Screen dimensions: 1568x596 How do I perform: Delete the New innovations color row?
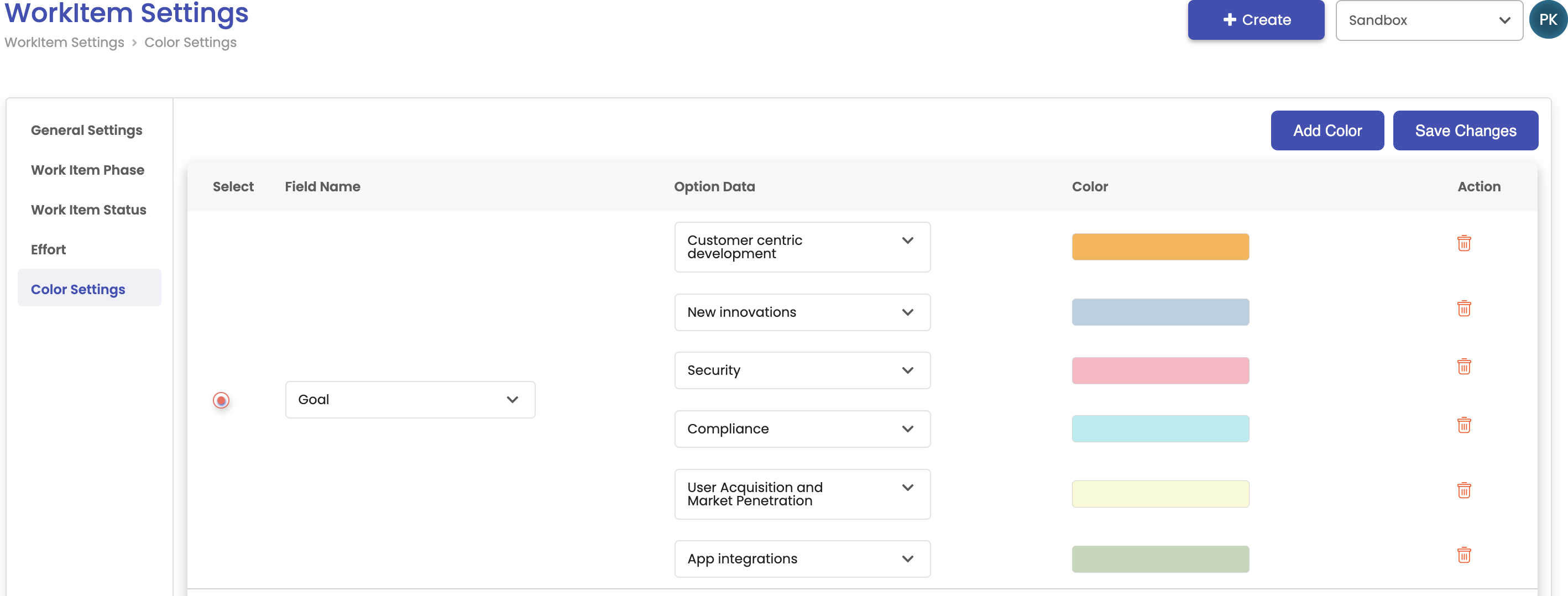tap(1464, 309)
